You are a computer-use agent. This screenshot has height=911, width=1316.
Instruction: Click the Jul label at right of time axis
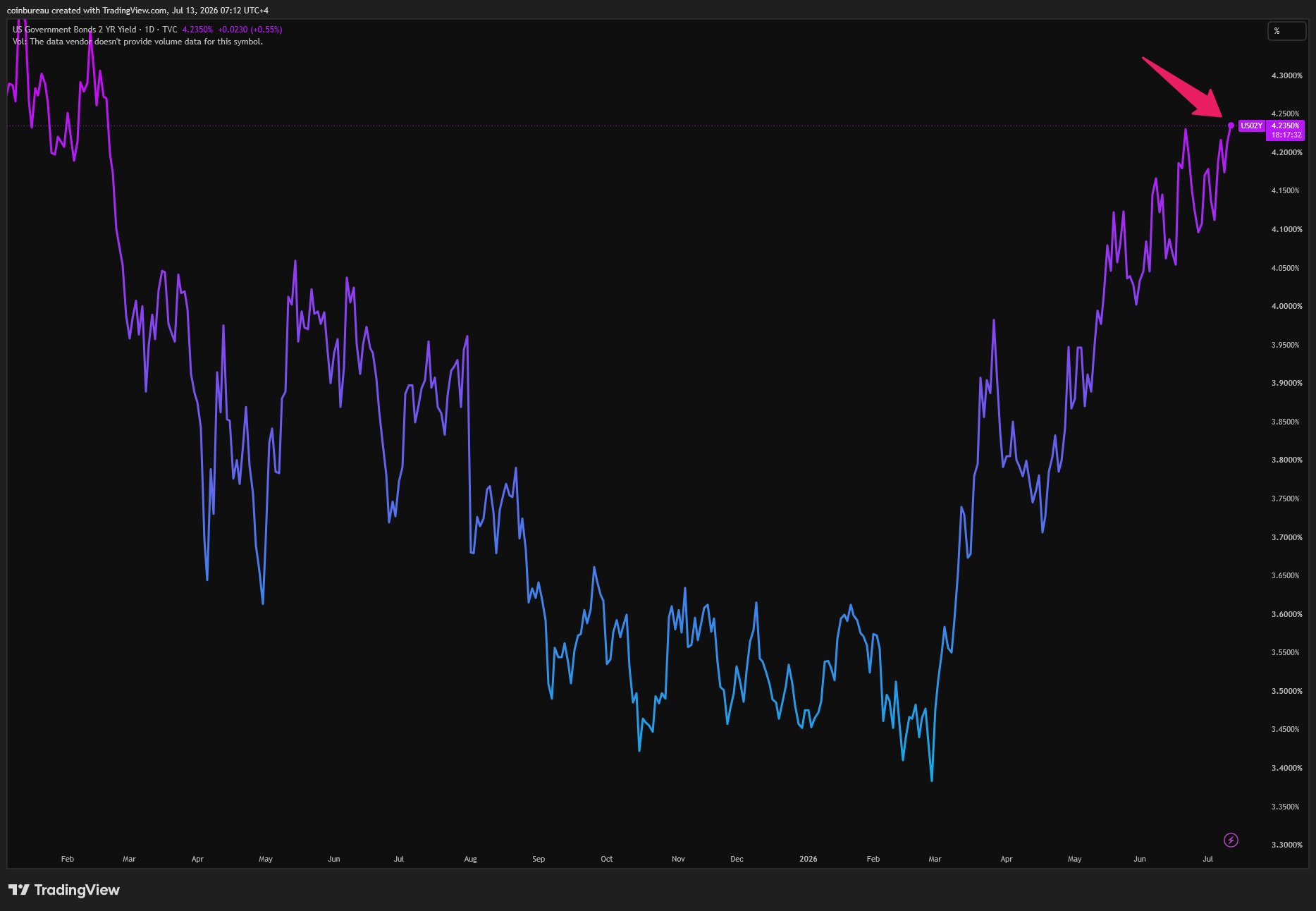point(1207,859)
